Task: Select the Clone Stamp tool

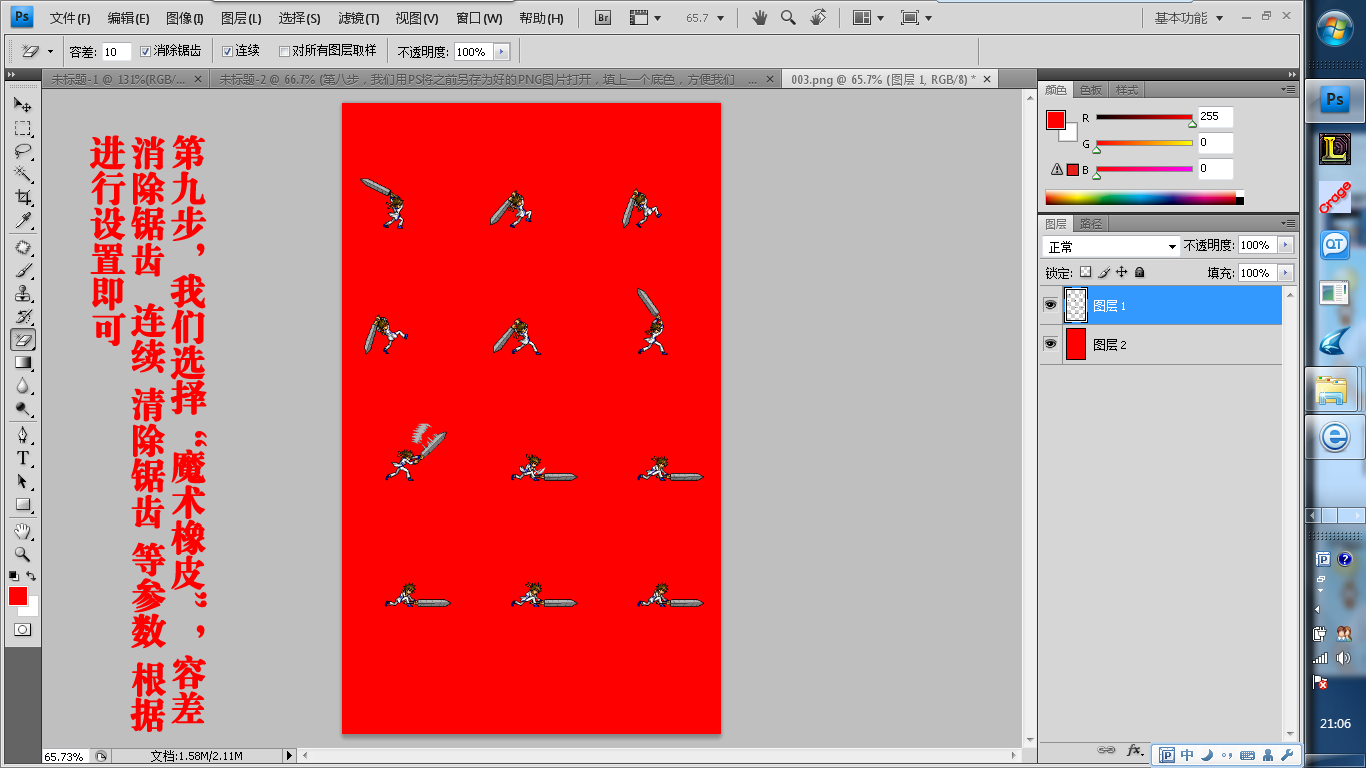Action: (22, 294)
